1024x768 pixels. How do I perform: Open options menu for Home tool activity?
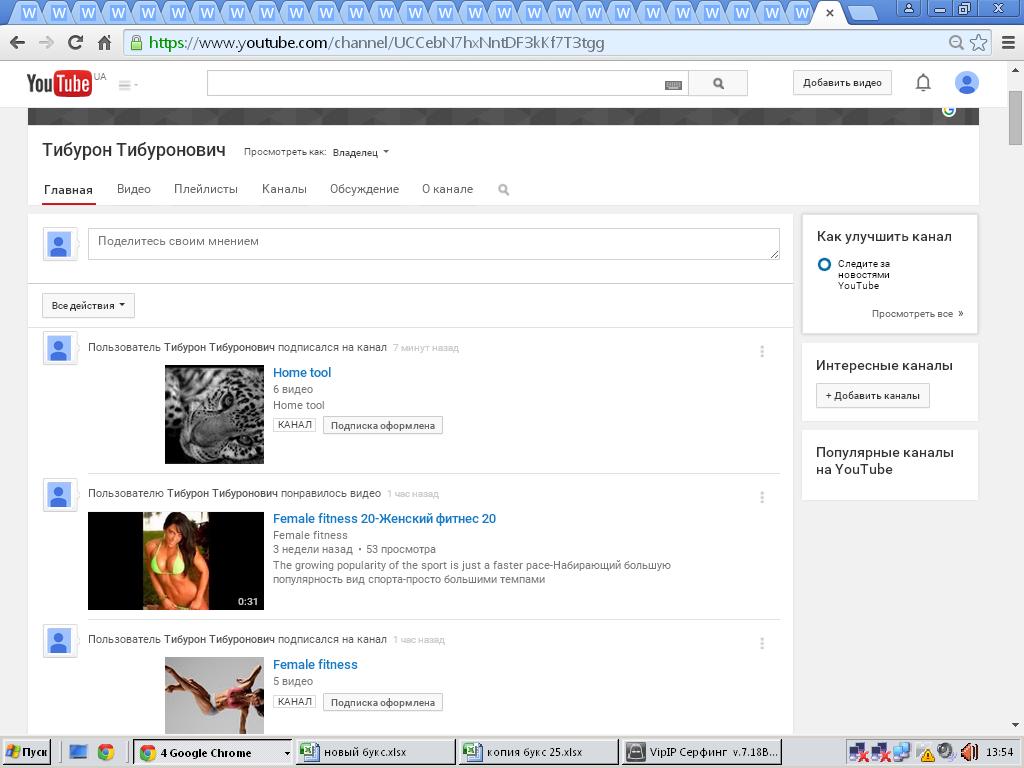tap(762, 351)
